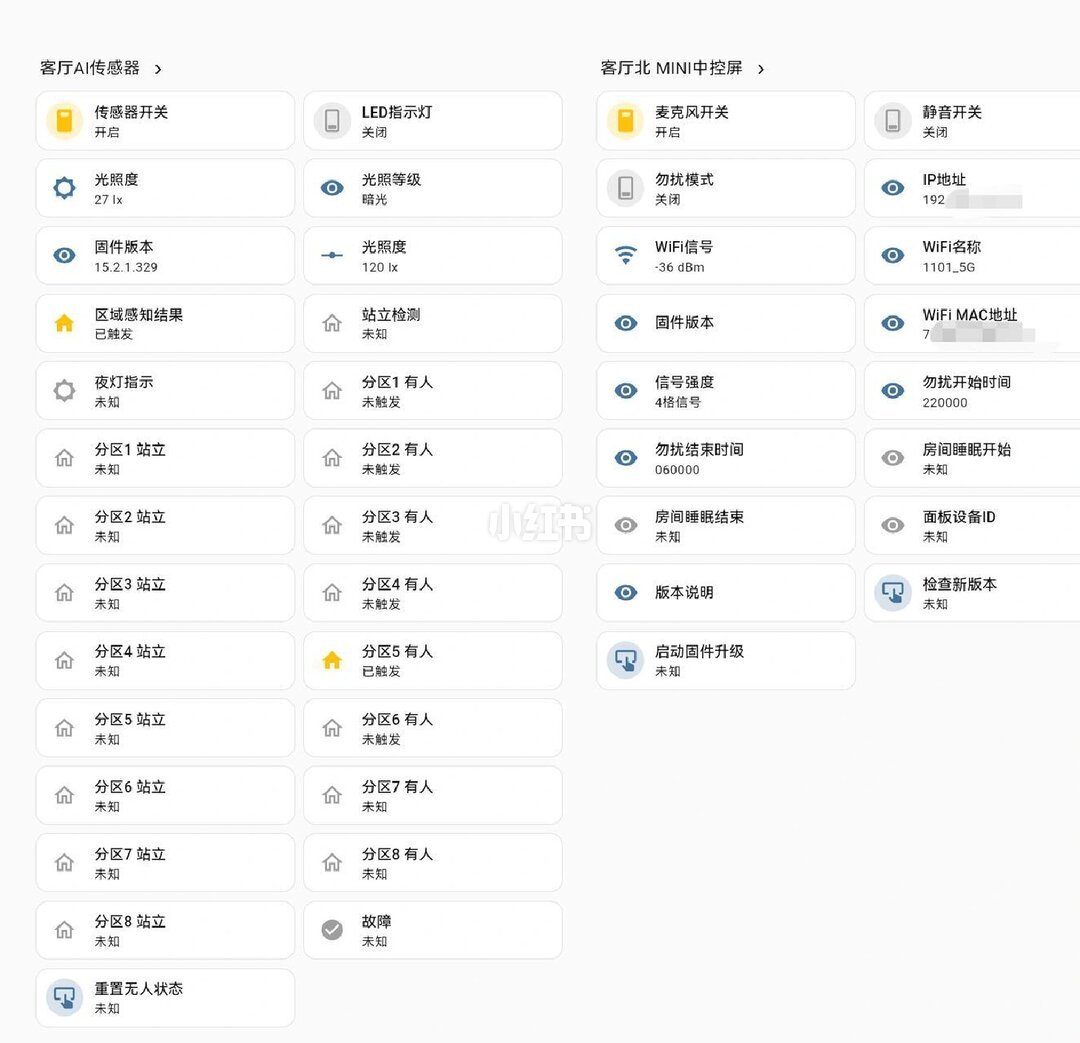1080x1043 pixels.
Task: Toggle the 麦克风开关 switch icon
Action: 625,121
